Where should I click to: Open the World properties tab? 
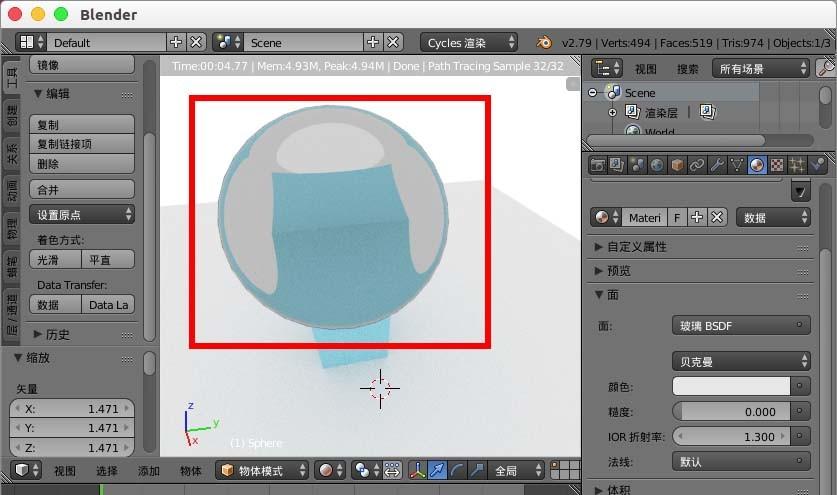point(657,165)
